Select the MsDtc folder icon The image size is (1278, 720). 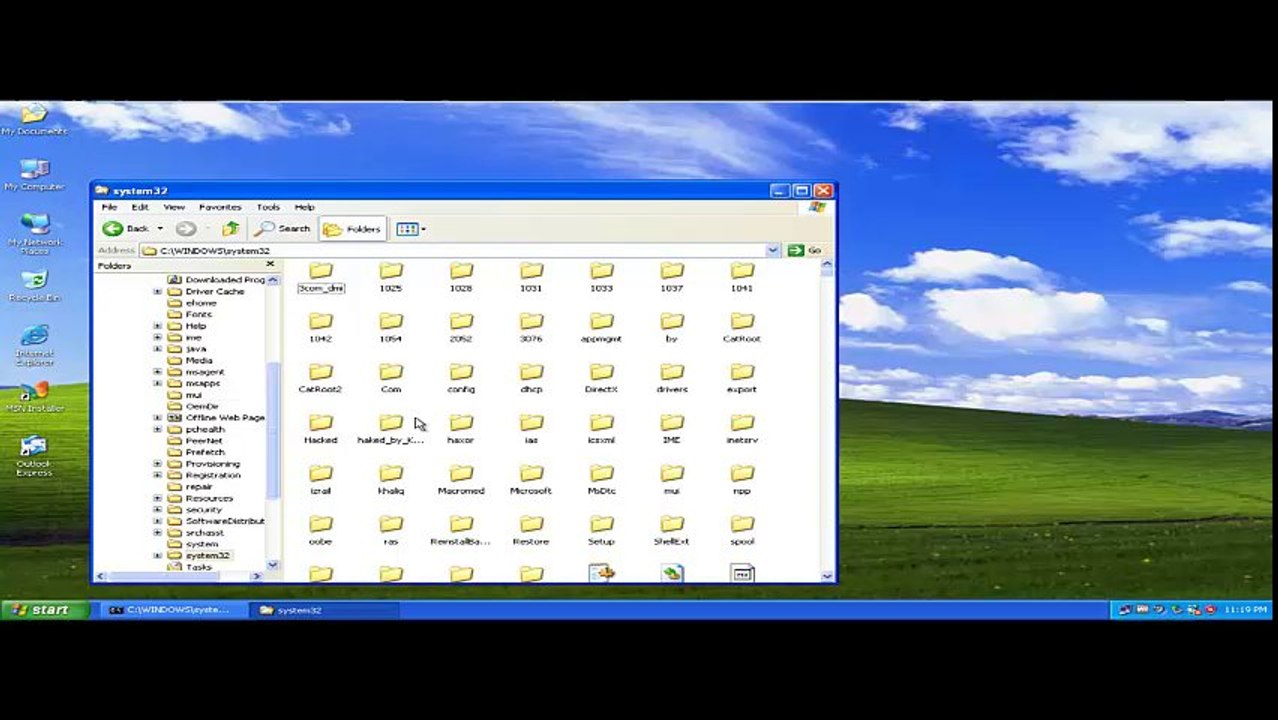[x=601, y=474]
